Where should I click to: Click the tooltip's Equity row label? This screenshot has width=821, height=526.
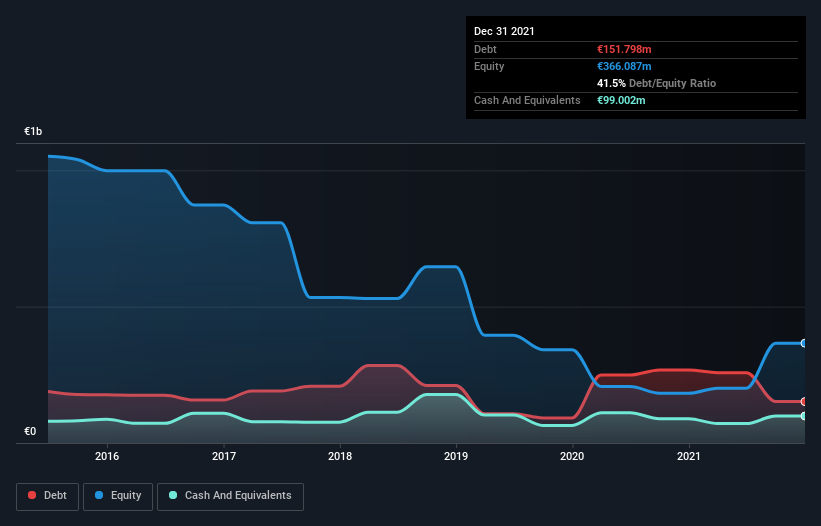click(x=489, y=66)
